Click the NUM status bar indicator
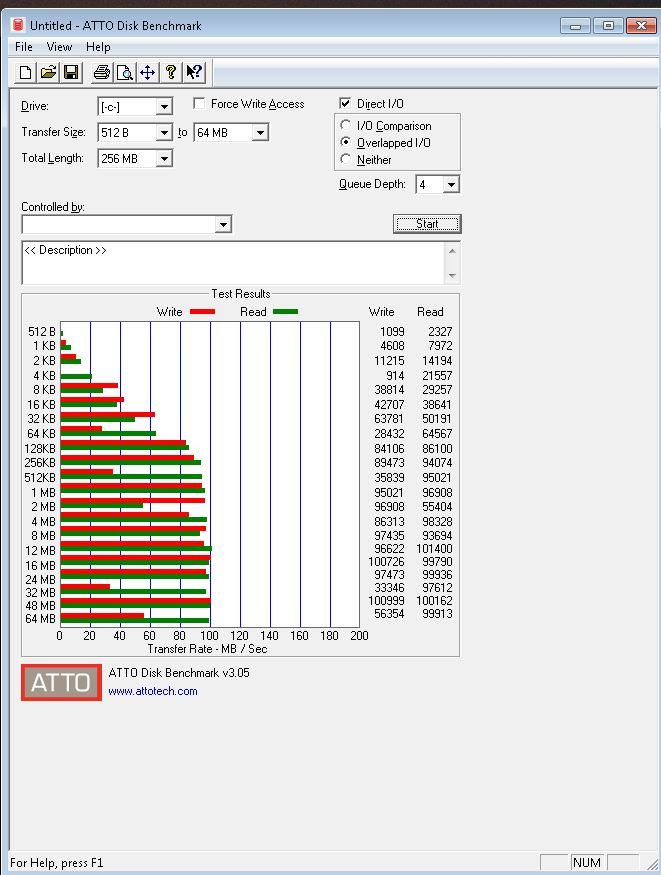This screenshot has height=875, width=661. (x=587, y=862)
